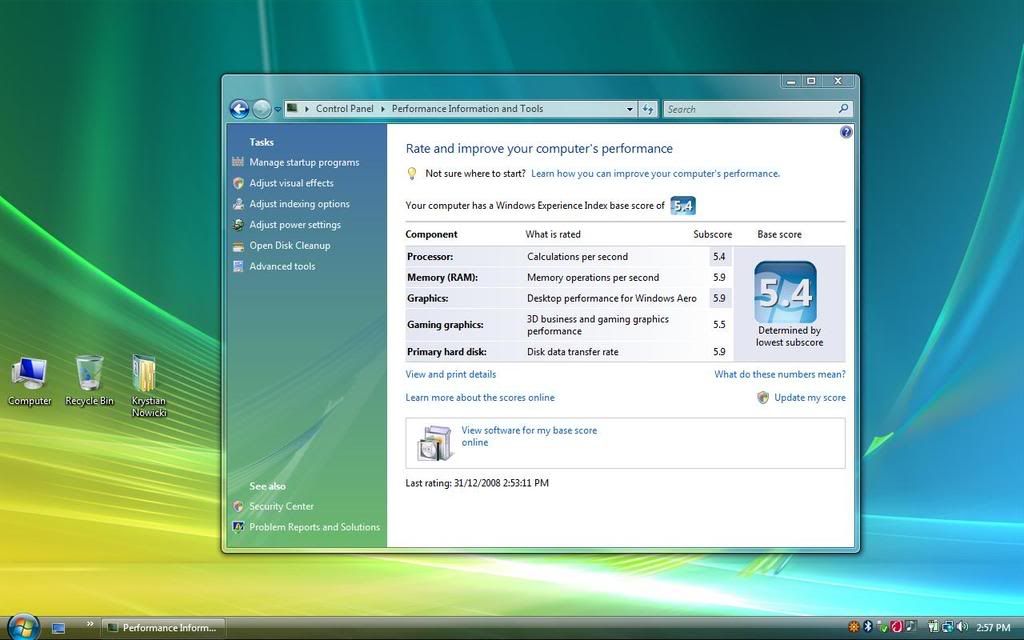
Task: Click the magnifier icon in the Search box
Action: tap(843, 109)
